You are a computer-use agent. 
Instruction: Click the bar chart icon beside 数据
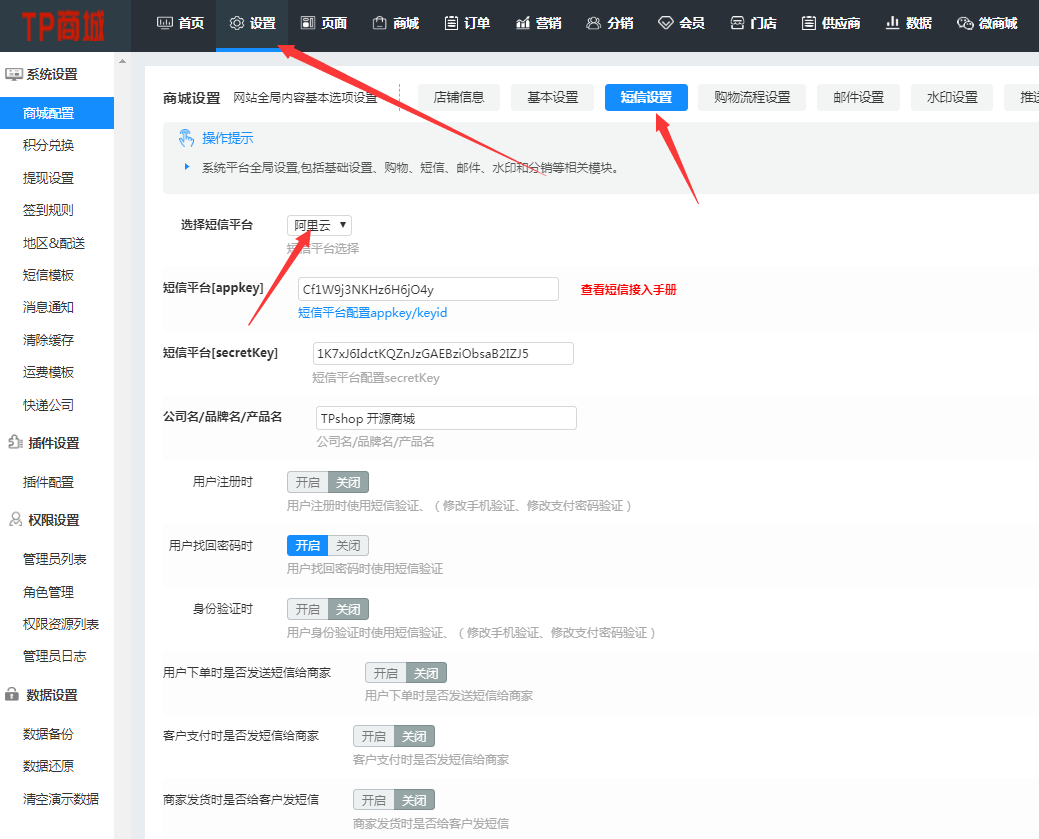tap(892, 23)
